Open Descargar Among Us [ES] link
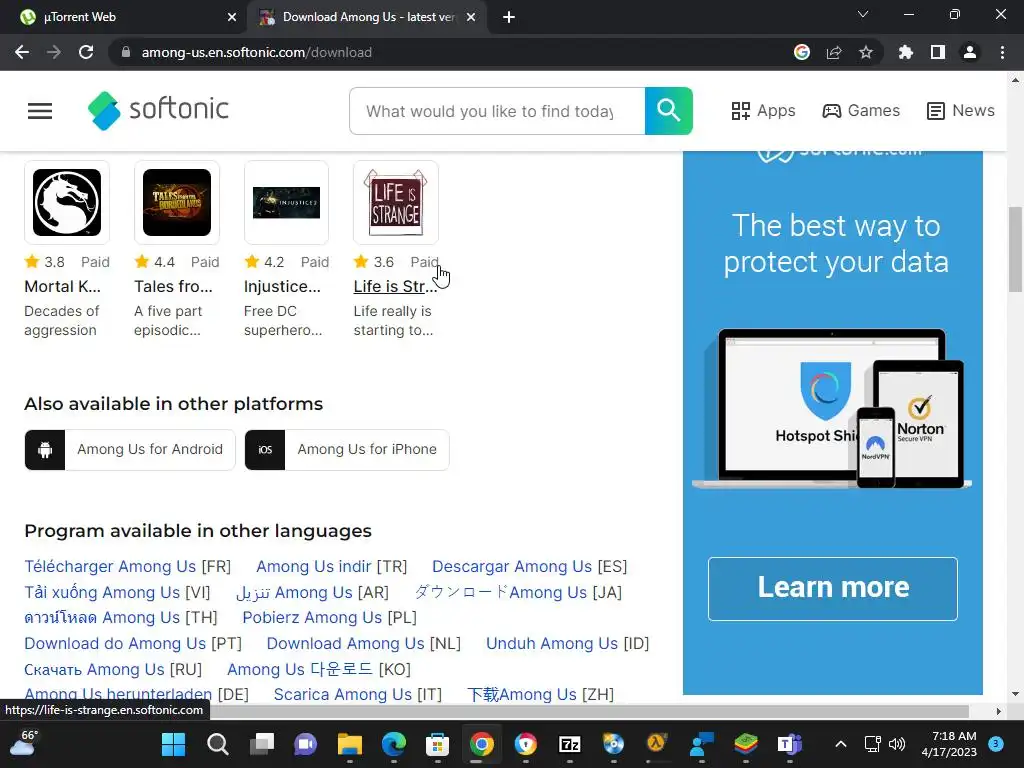Screen dimensions: 1024x768 click(529, 566)
